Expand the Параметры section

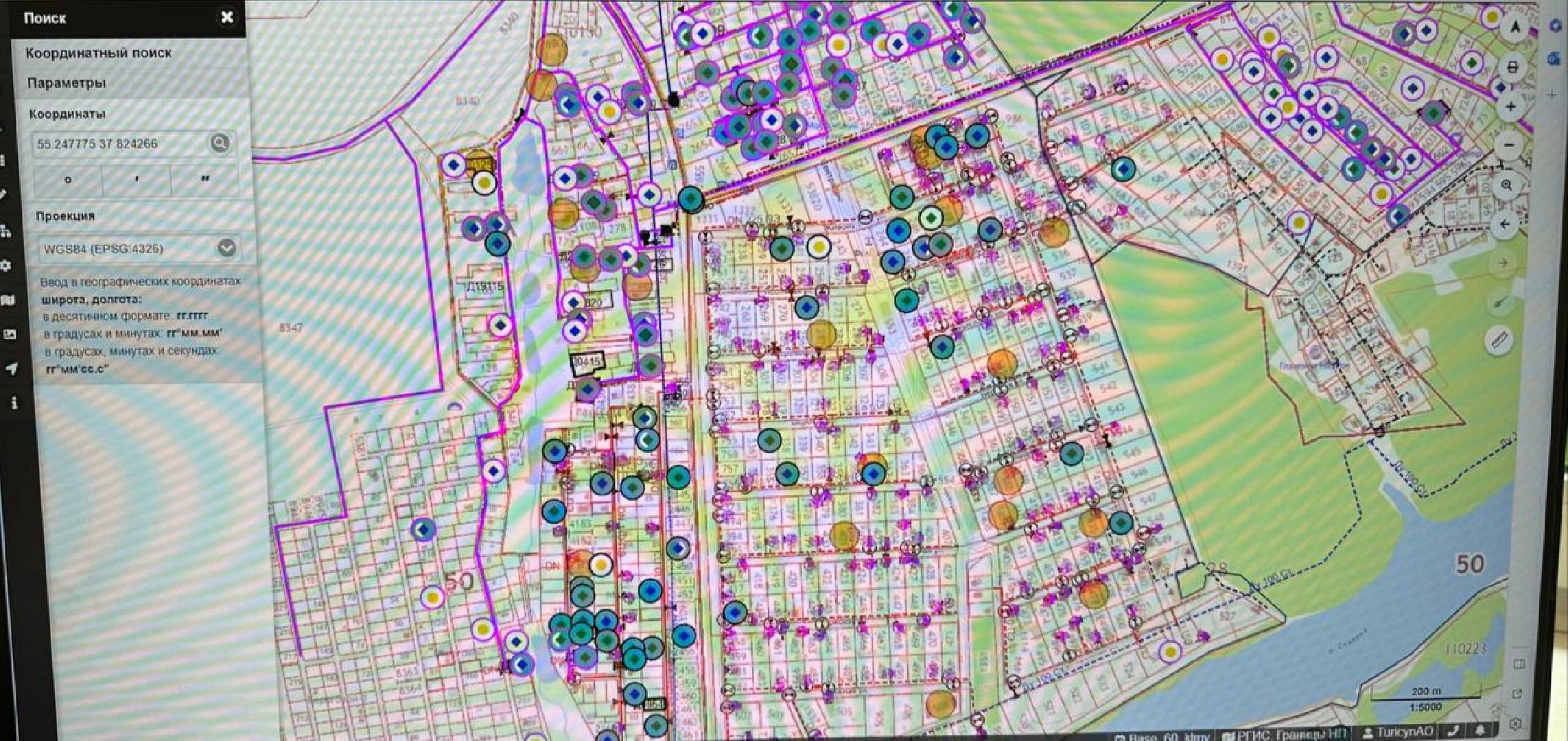point(67,83)
